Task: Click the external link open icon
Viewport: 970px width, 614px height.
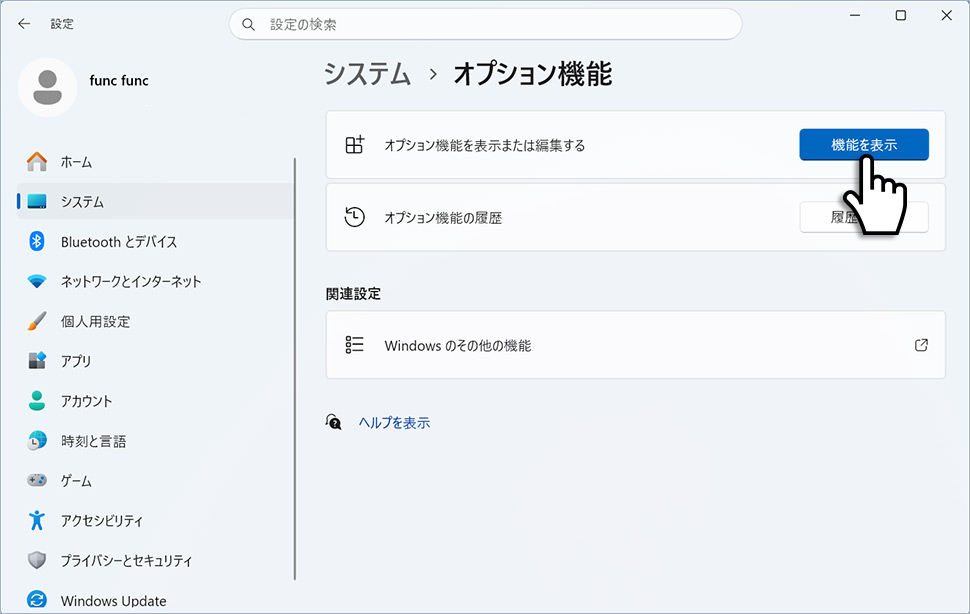Action: coord(921,345)
